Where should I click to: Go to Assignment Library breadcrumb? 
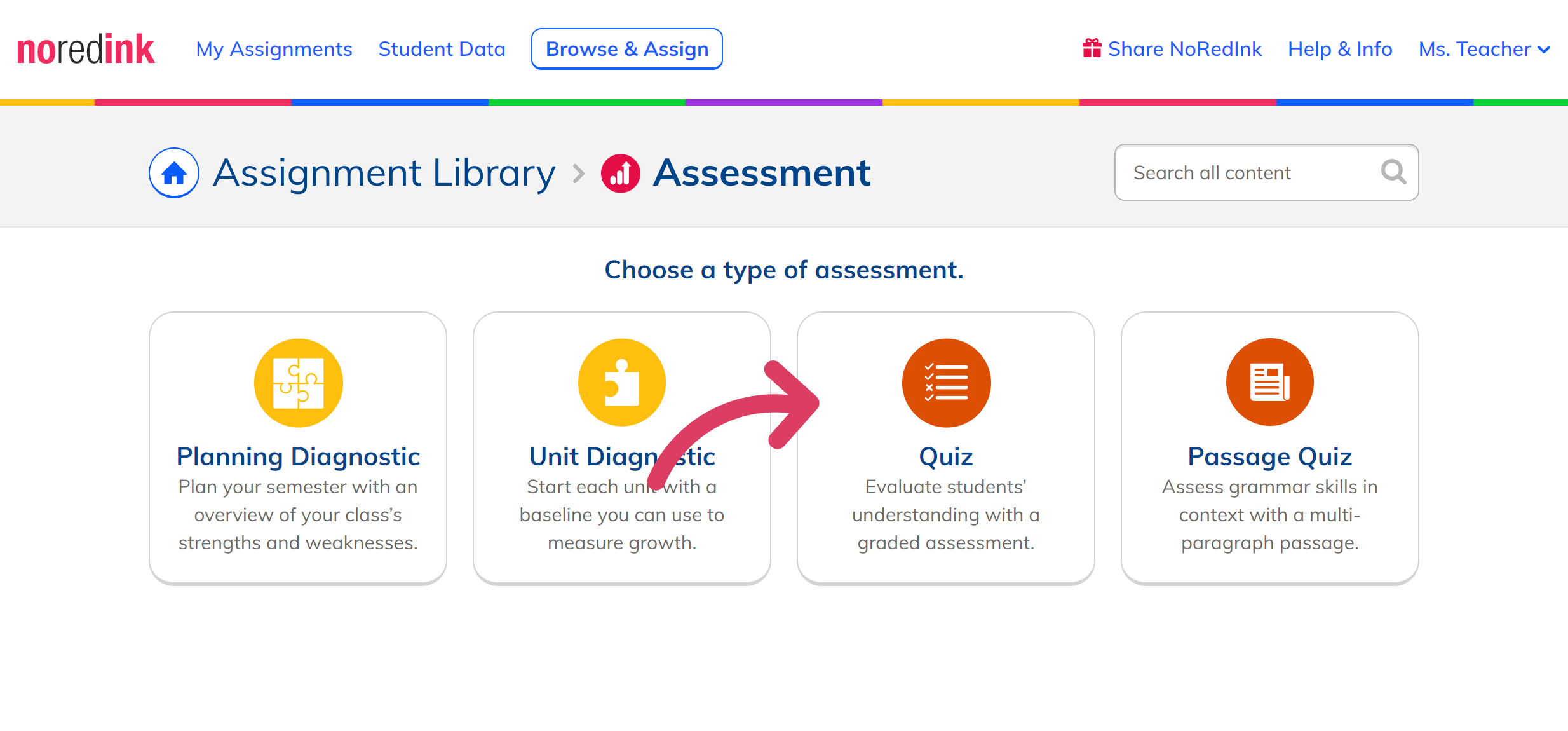384,173
